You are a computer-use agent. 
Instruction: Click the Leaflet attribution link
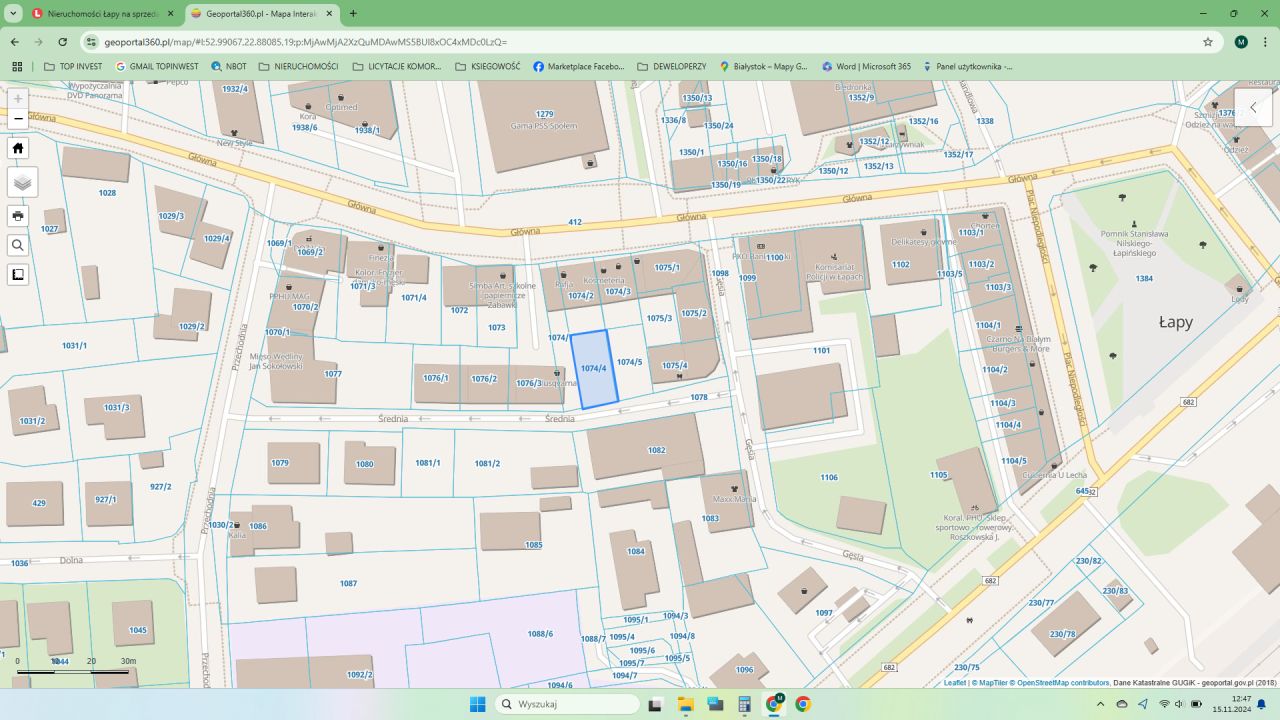tap(955, 683)
